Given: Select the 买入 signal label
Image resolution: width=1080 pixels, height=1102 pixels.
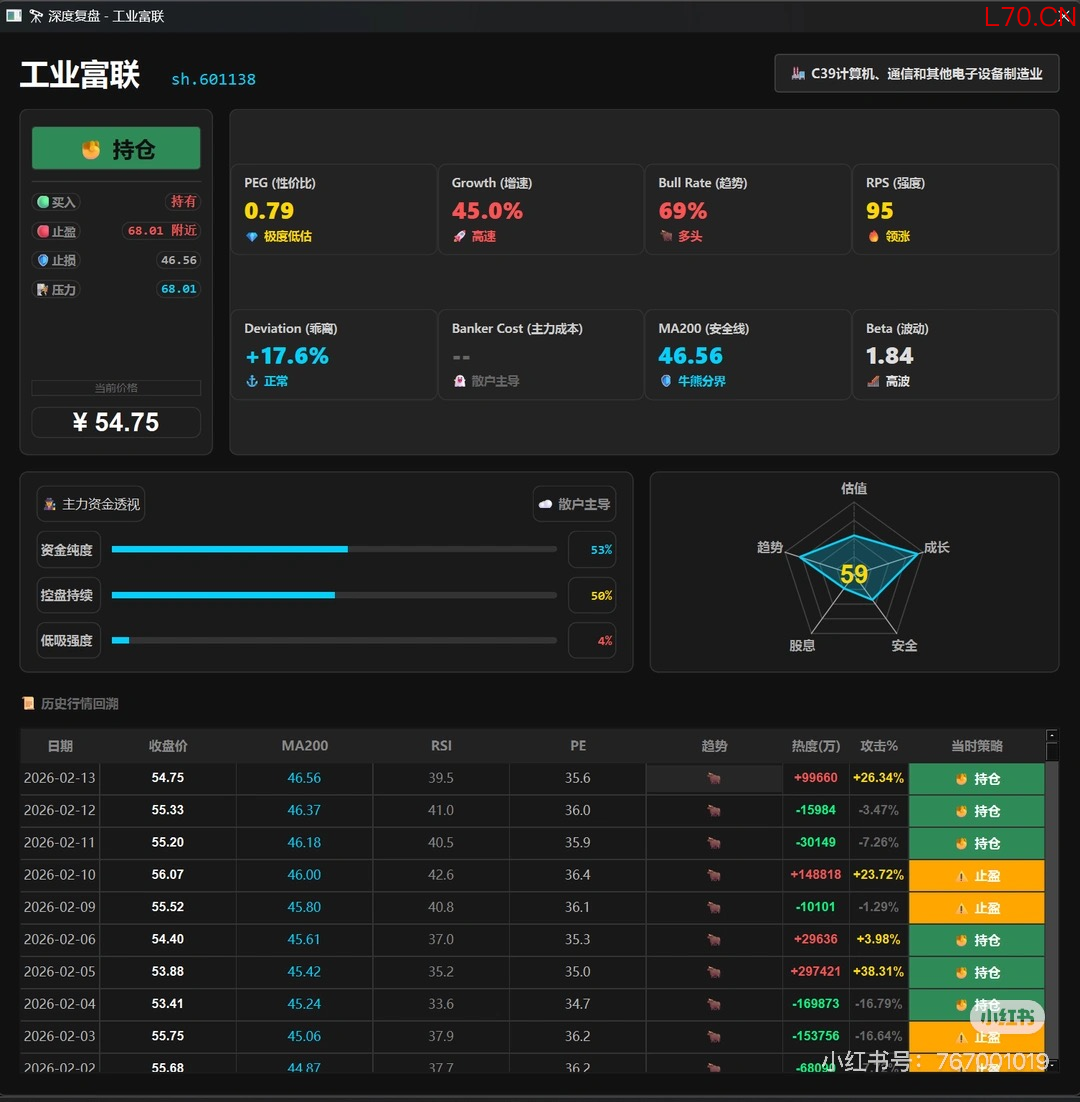Looking at the screenshot, I should [x=56, y=202].
